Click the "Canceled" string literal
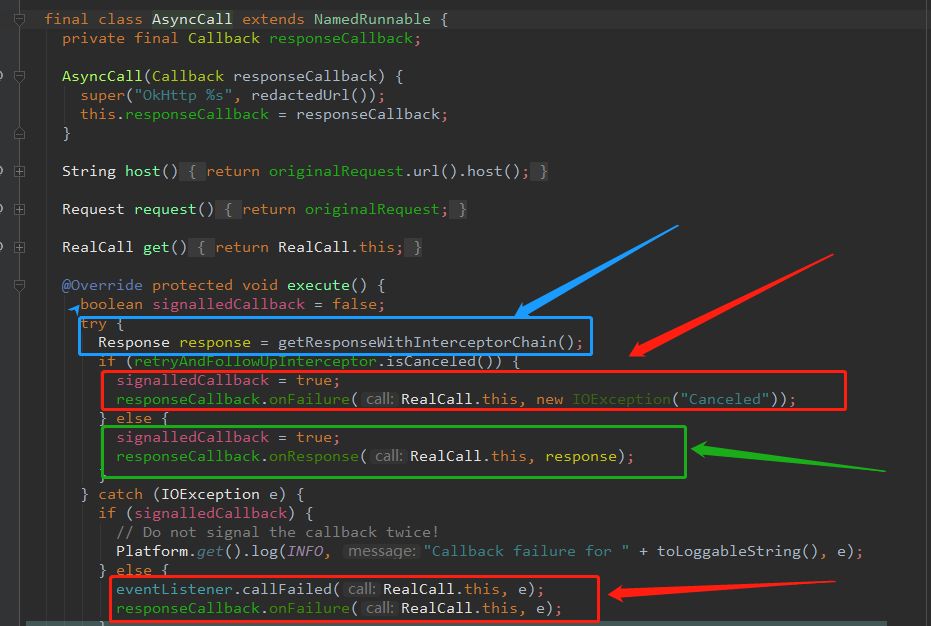Viewport: 931px width, 626px height. pyautogui.click(x=725, y=400)
